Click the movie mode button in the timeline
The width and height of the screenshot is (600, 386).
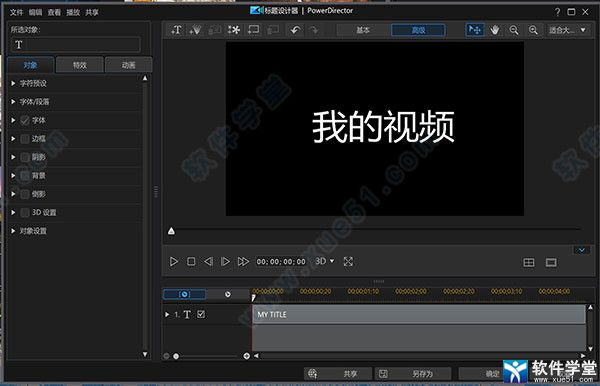tap(228, 294)
